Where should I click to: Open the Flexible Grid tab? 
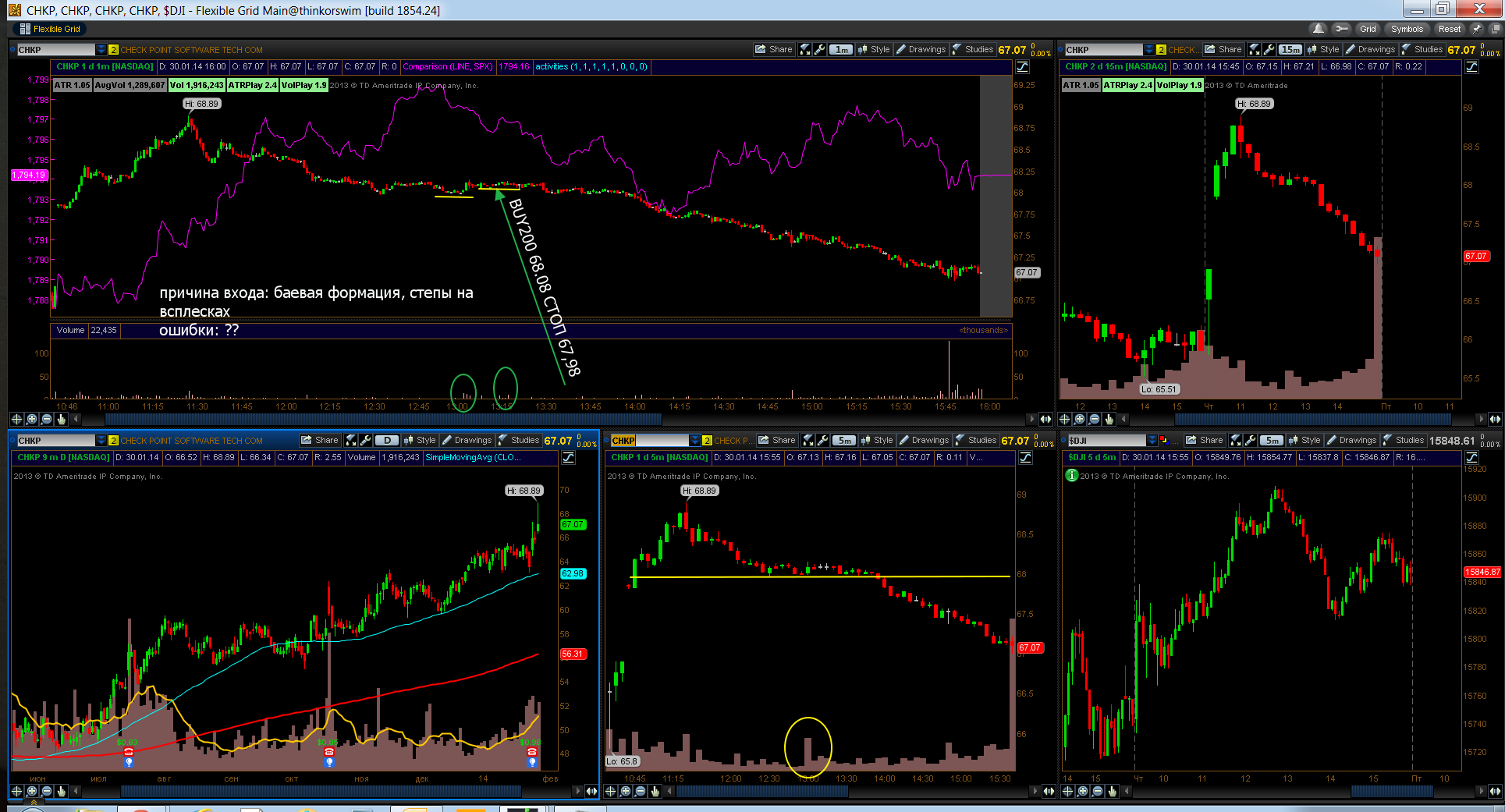pos(50,29)
